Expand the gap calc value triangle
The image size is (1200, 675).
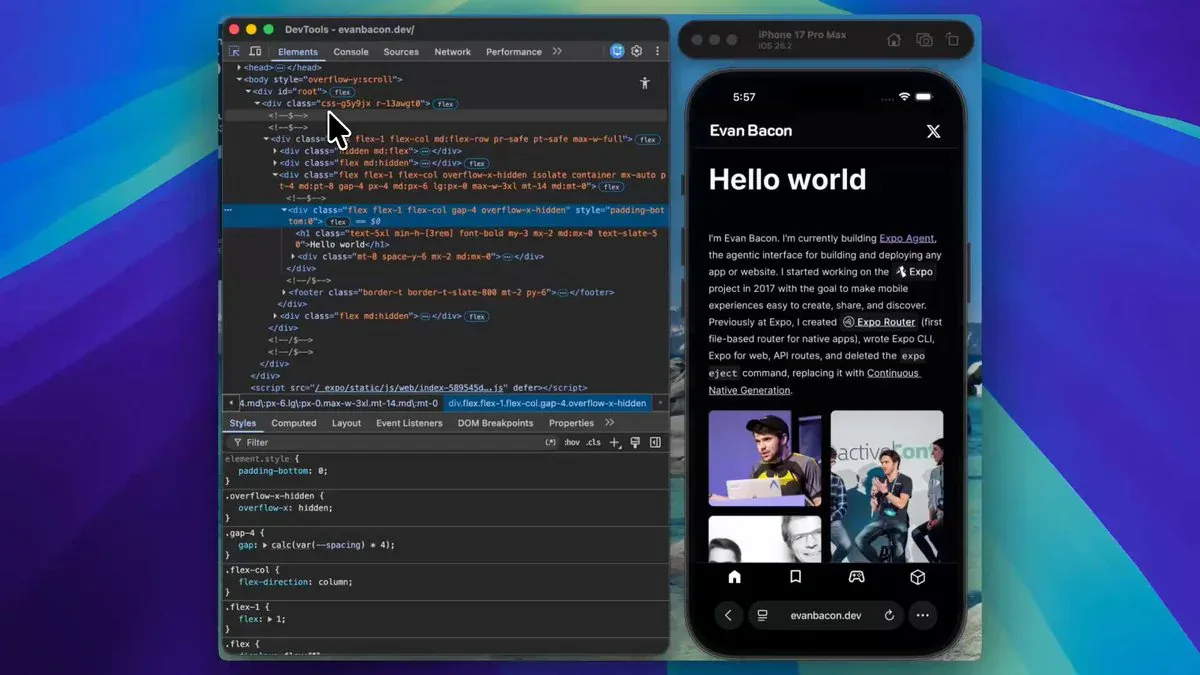[265, 545]
